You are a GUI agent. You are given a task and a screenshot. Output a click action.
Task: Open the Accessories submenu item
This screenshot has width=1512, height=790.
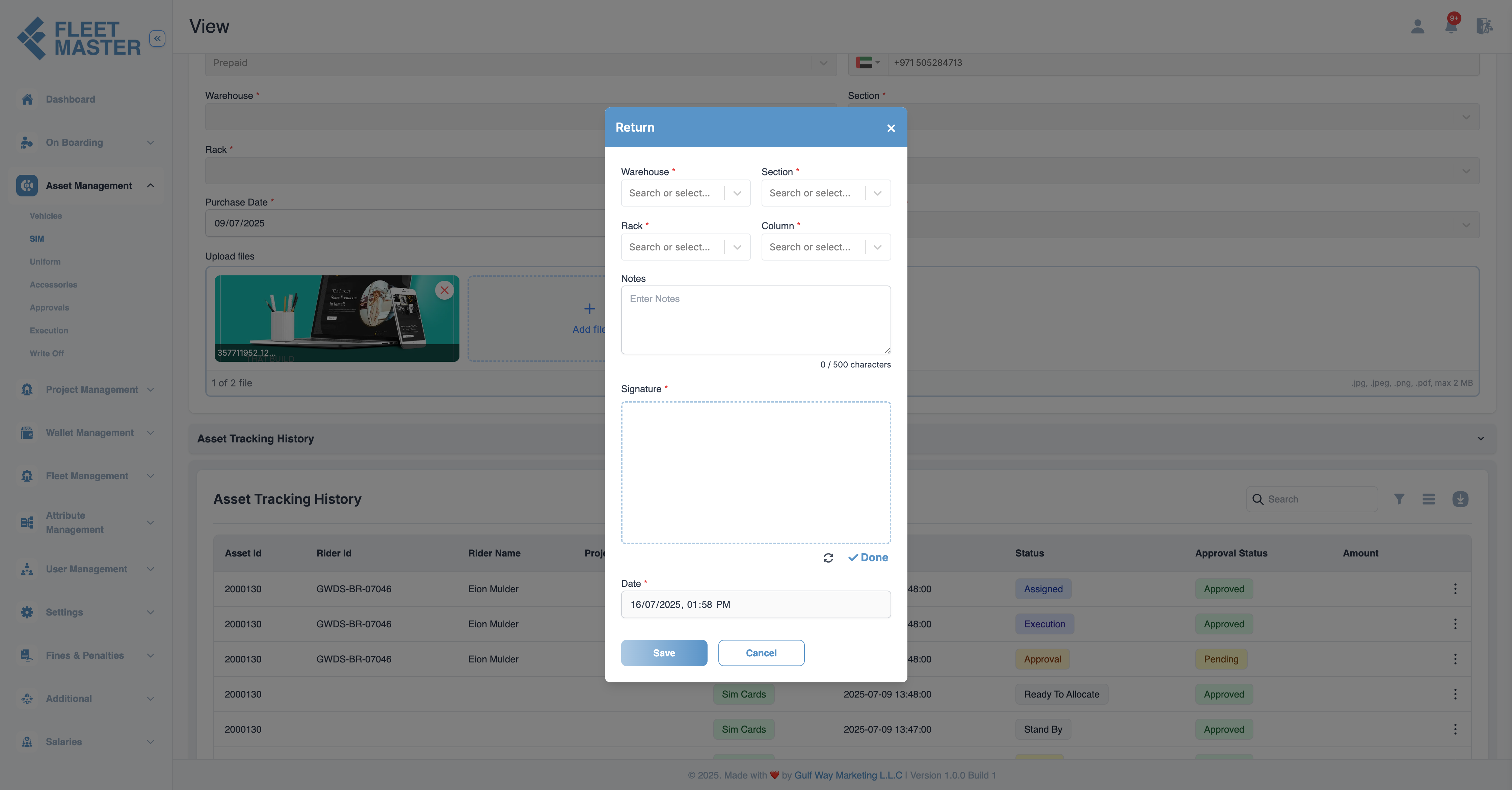(x=53, y=285)
